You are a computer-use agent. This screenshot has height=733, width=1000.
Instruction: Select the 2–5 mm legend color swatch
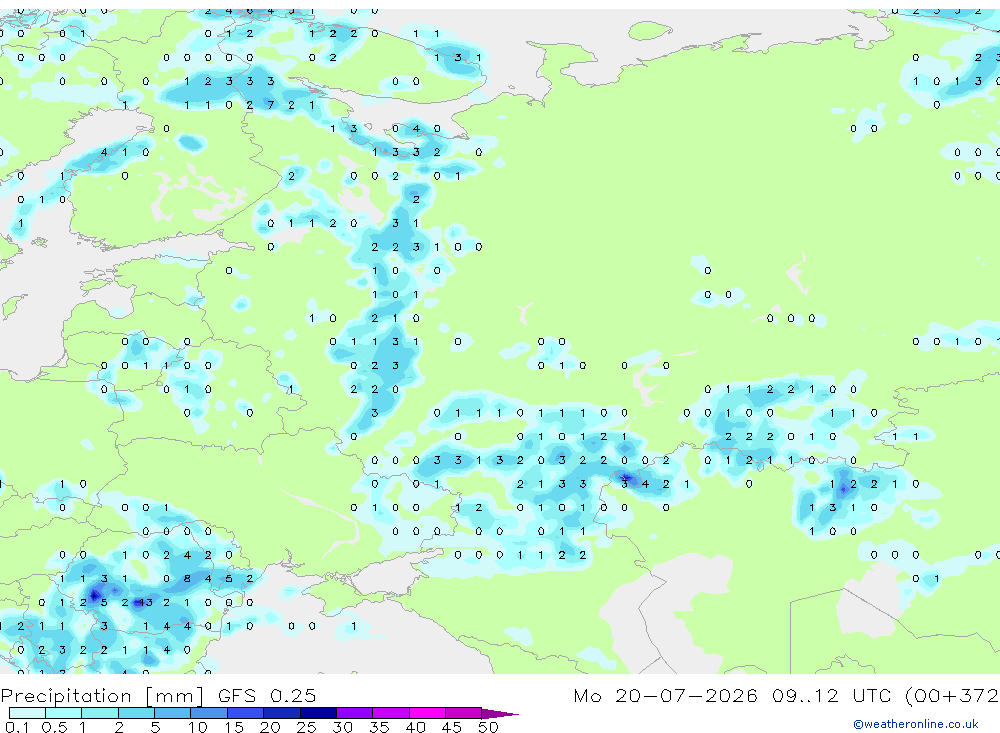click(x=136, y=713)
